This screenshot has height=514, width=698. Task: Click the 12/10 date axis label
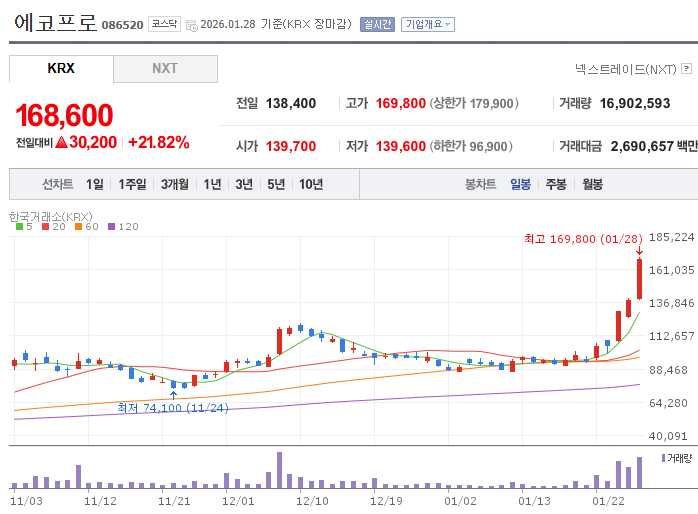point(312,501)
